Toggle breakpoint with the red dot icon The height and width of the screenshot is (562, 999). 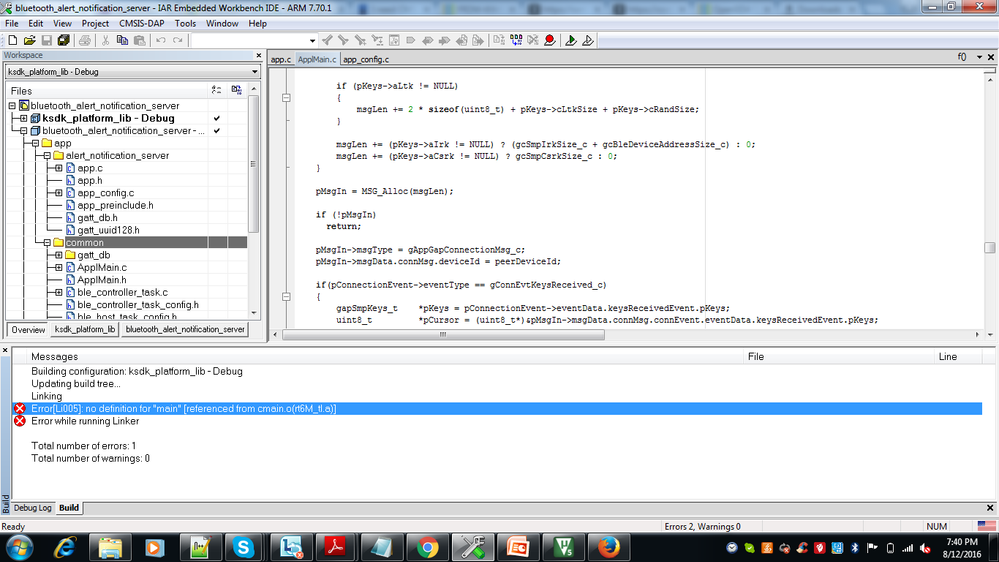click(550, 40)
